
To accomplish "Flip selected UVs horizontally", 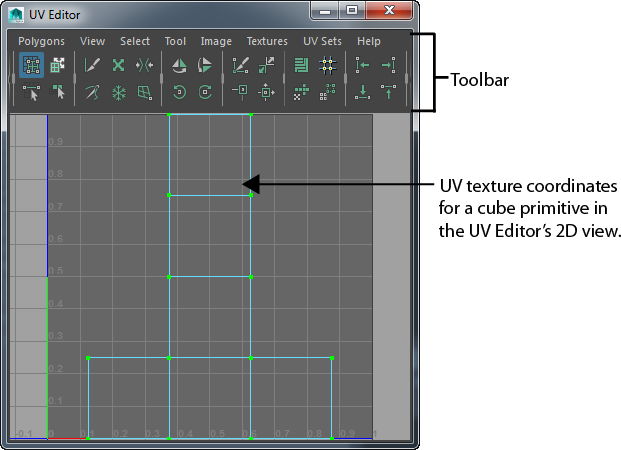I will tap(179, 65).
